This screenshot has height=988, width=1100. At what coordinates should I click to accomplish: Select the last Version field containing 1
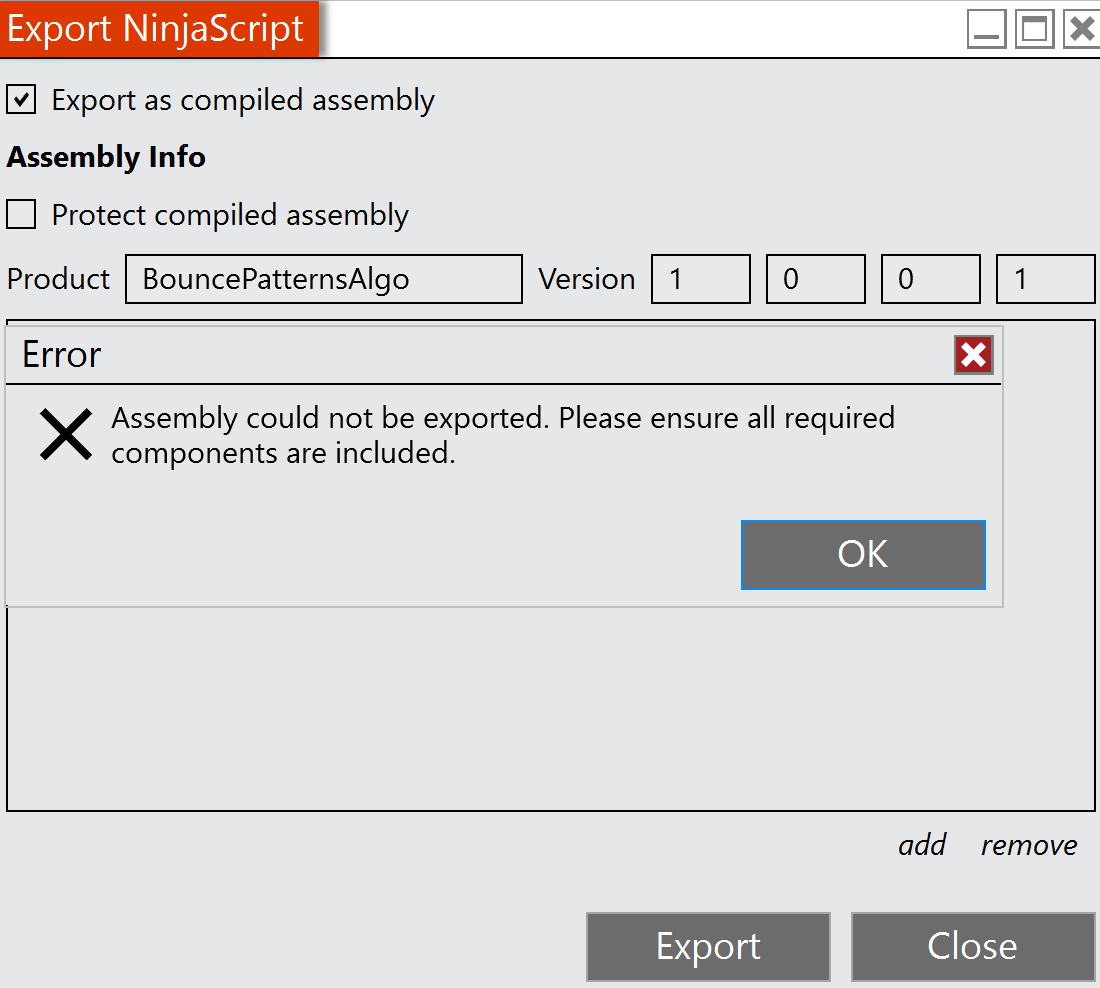click(1046, 279)
